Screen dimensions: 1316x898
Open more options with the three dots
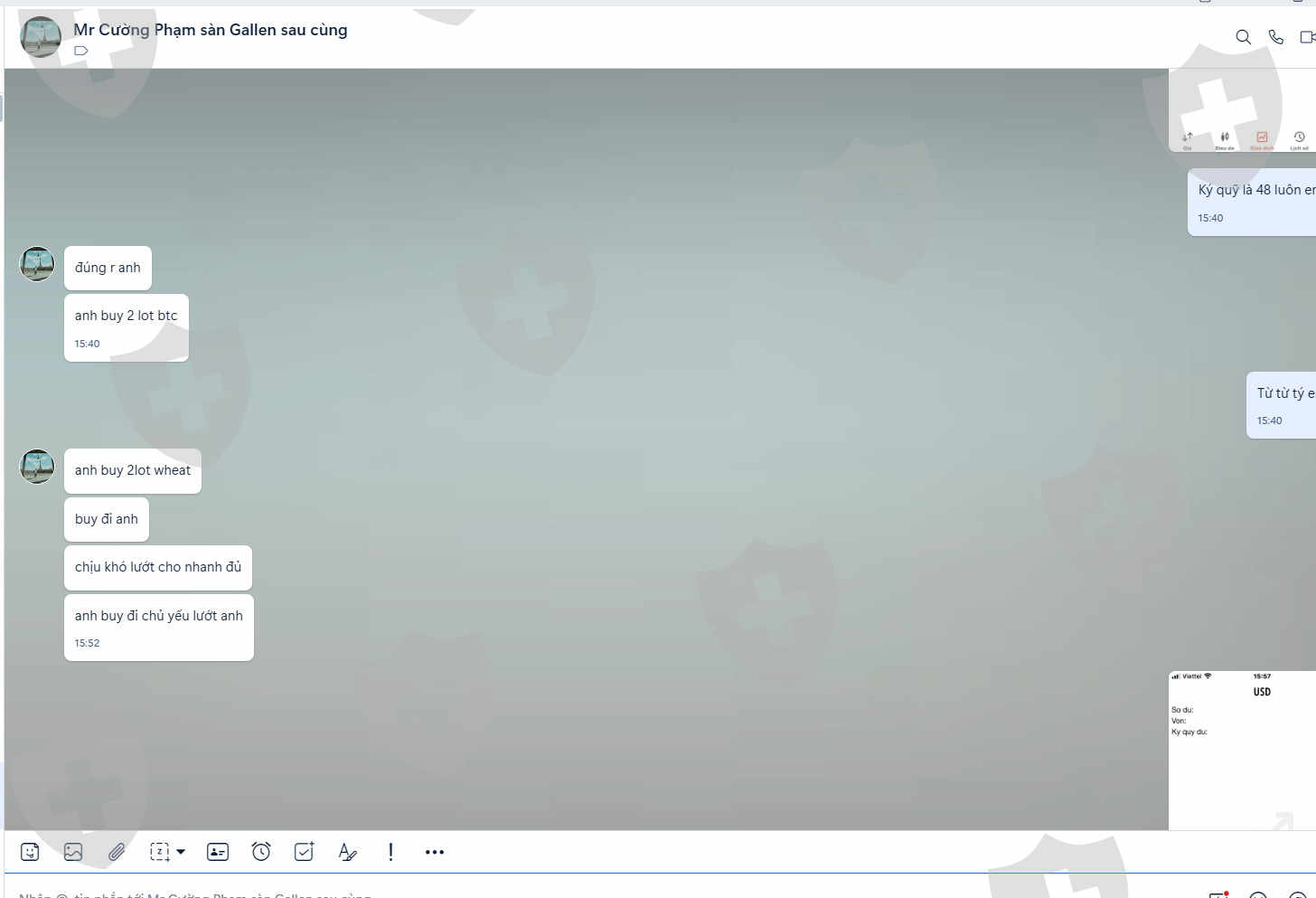(435, 852)
